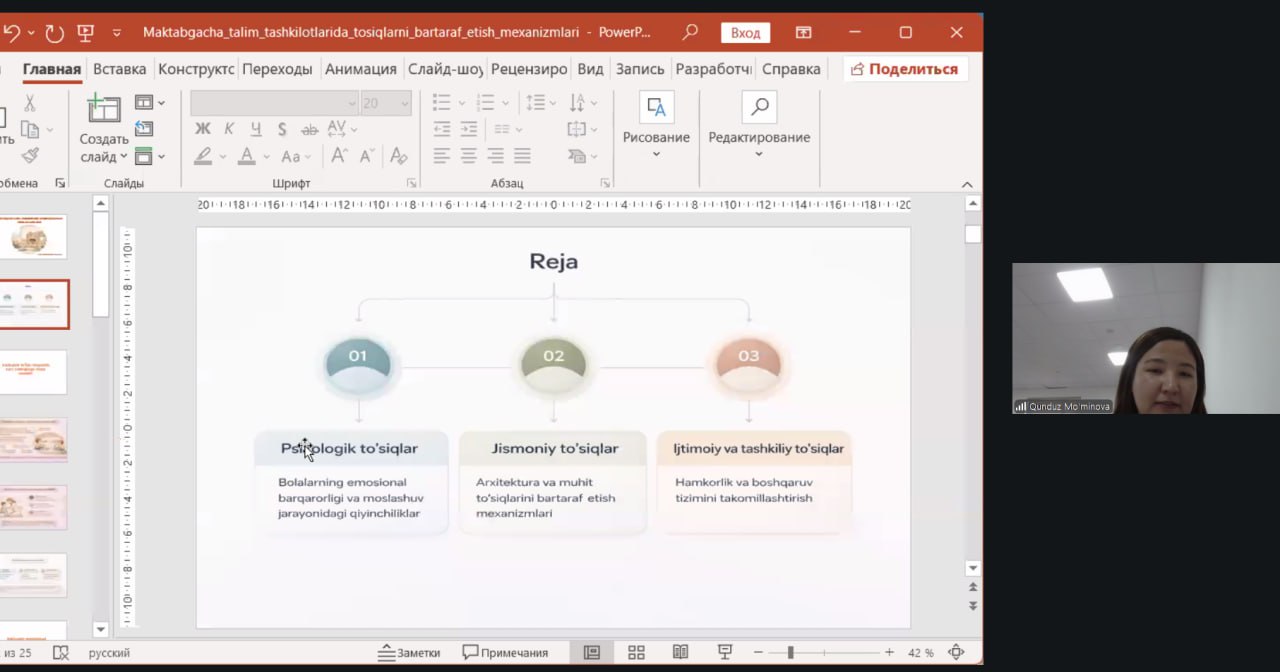
Task: Customize quick access toolbar dropdown
Action: click(x=117, y=33)
